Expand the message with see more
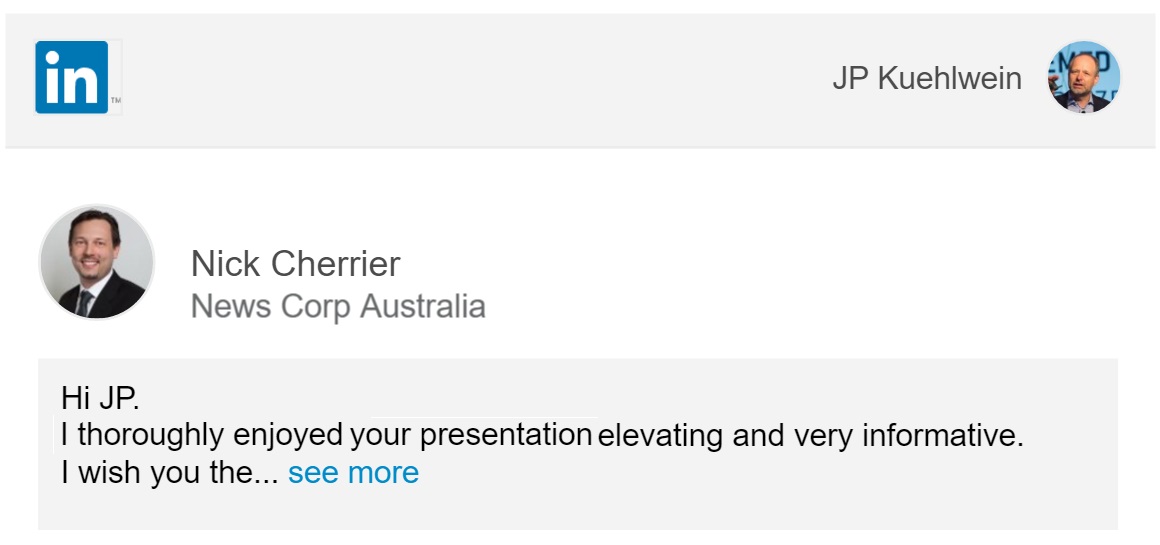This screenshot has width=1160, height=545. 353,472
